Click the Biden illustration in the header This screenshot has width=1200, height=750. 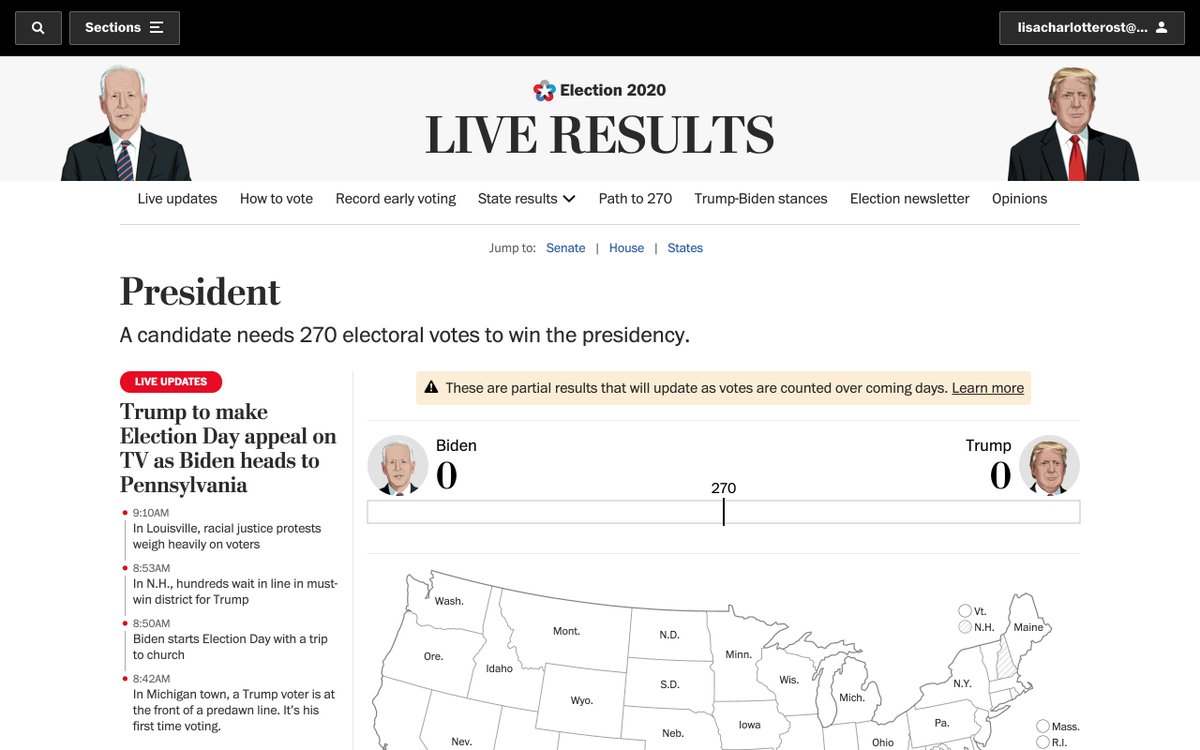click(125, 125)
